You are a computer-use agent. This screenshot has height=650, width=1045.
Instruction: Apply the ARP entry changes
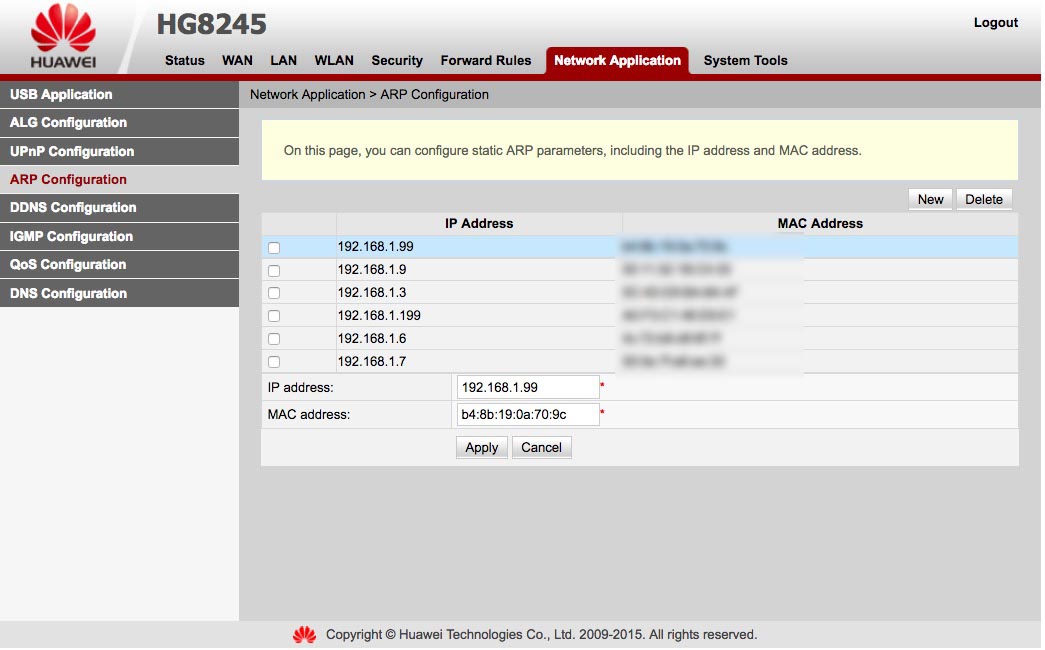(x=482, y=447)
